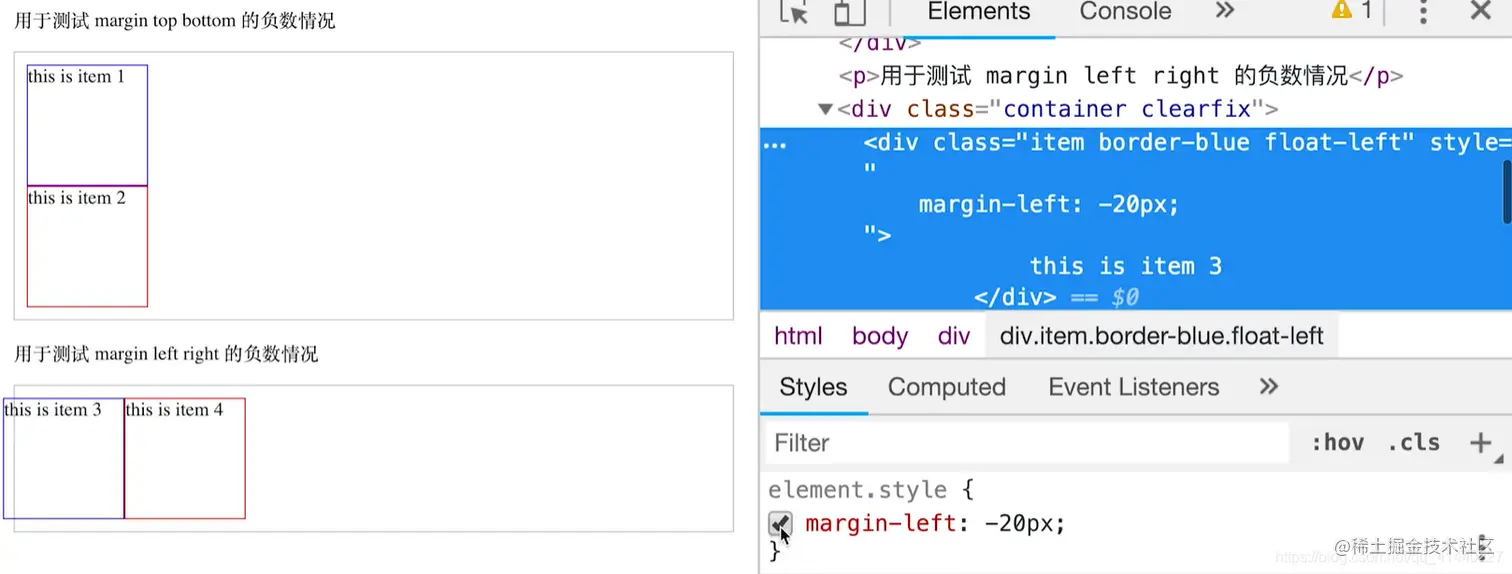Click the ellipsis beside the selected node
This screenshot has width=1512, height=574.
click(x=775, y=144)
